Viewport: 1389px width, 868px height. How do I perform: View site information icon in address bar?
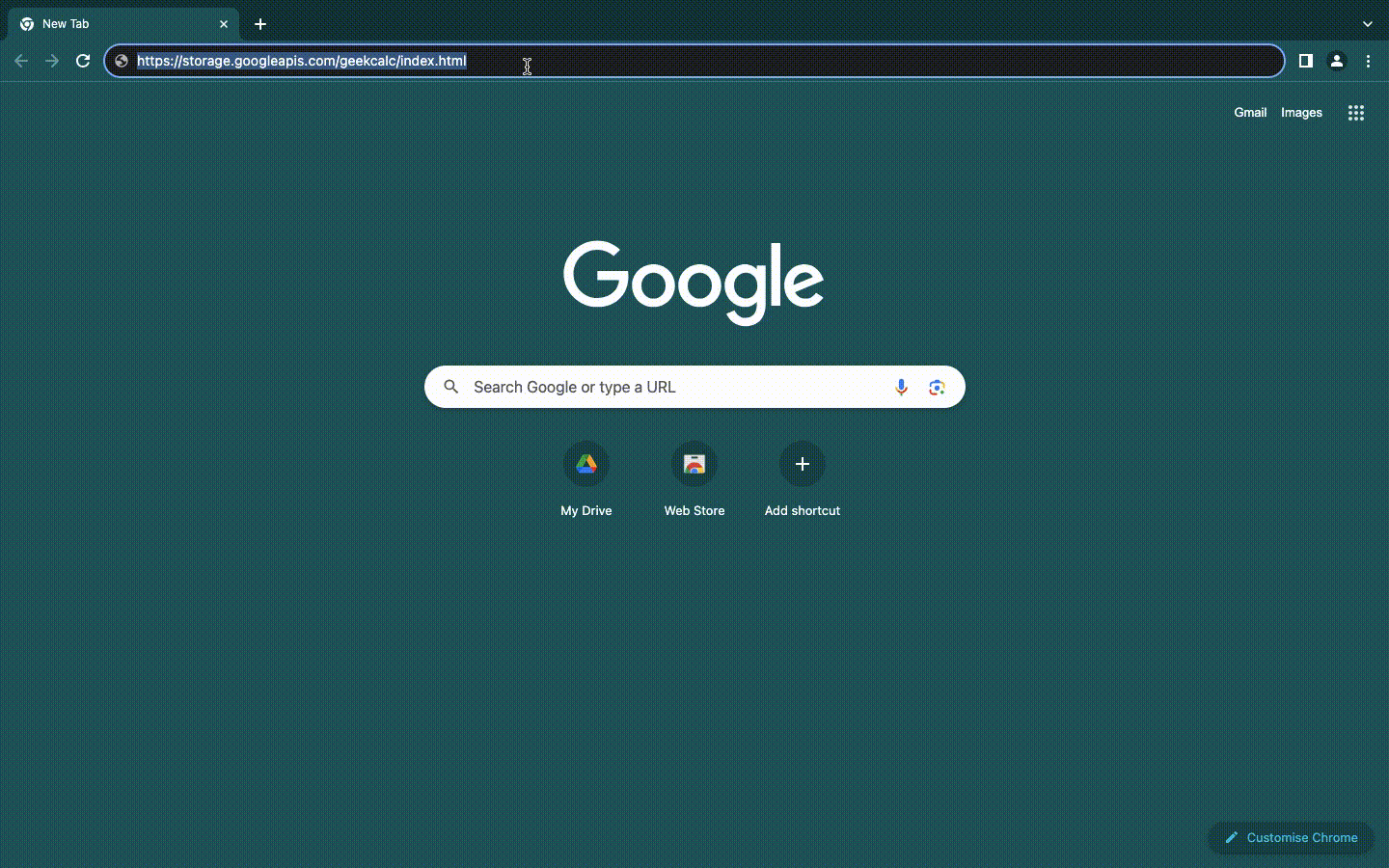122,61
